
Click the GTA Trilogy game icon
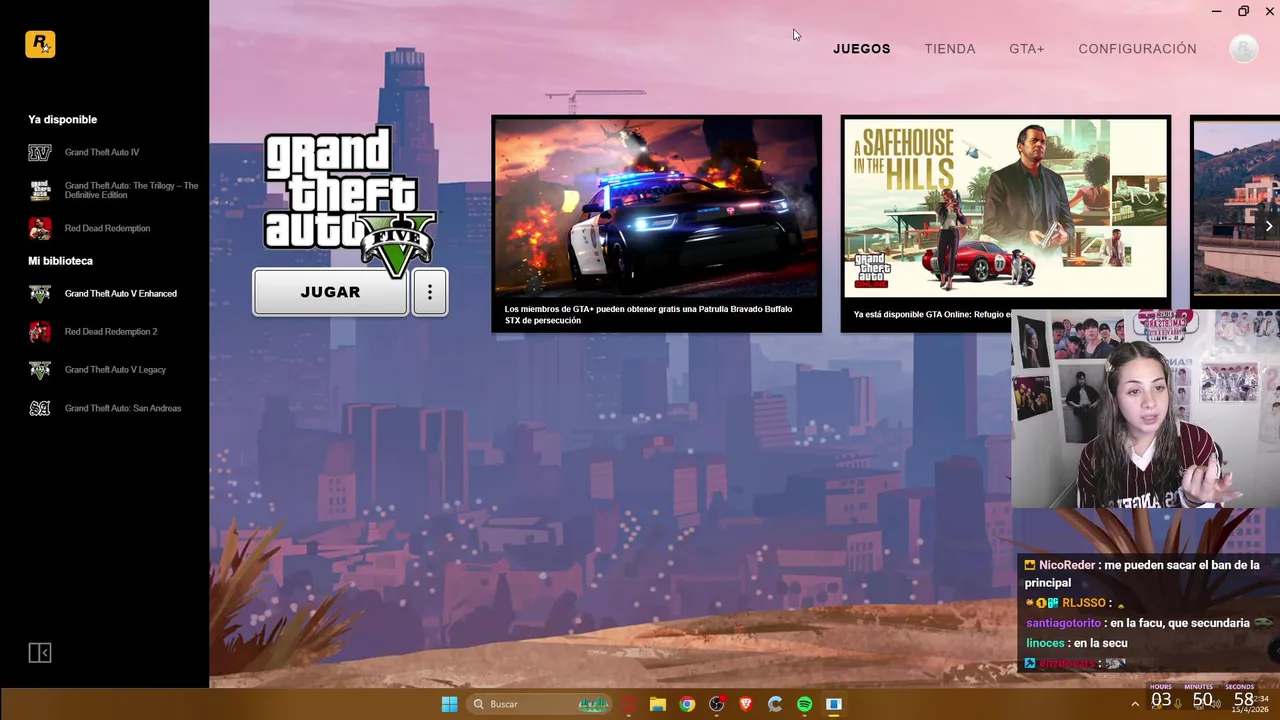tap(40, 190)
